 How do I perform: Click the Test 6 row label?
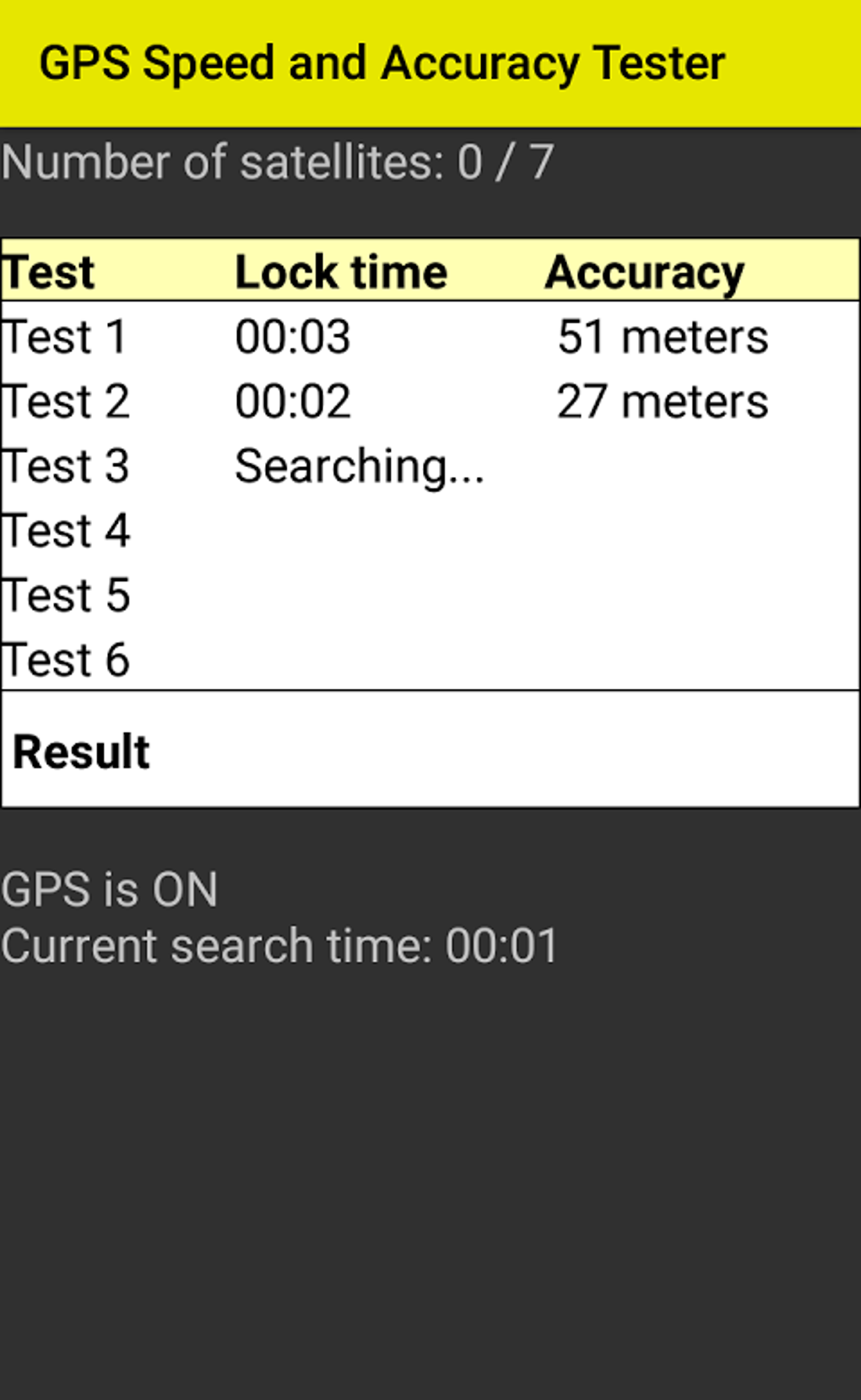point(66,659)
